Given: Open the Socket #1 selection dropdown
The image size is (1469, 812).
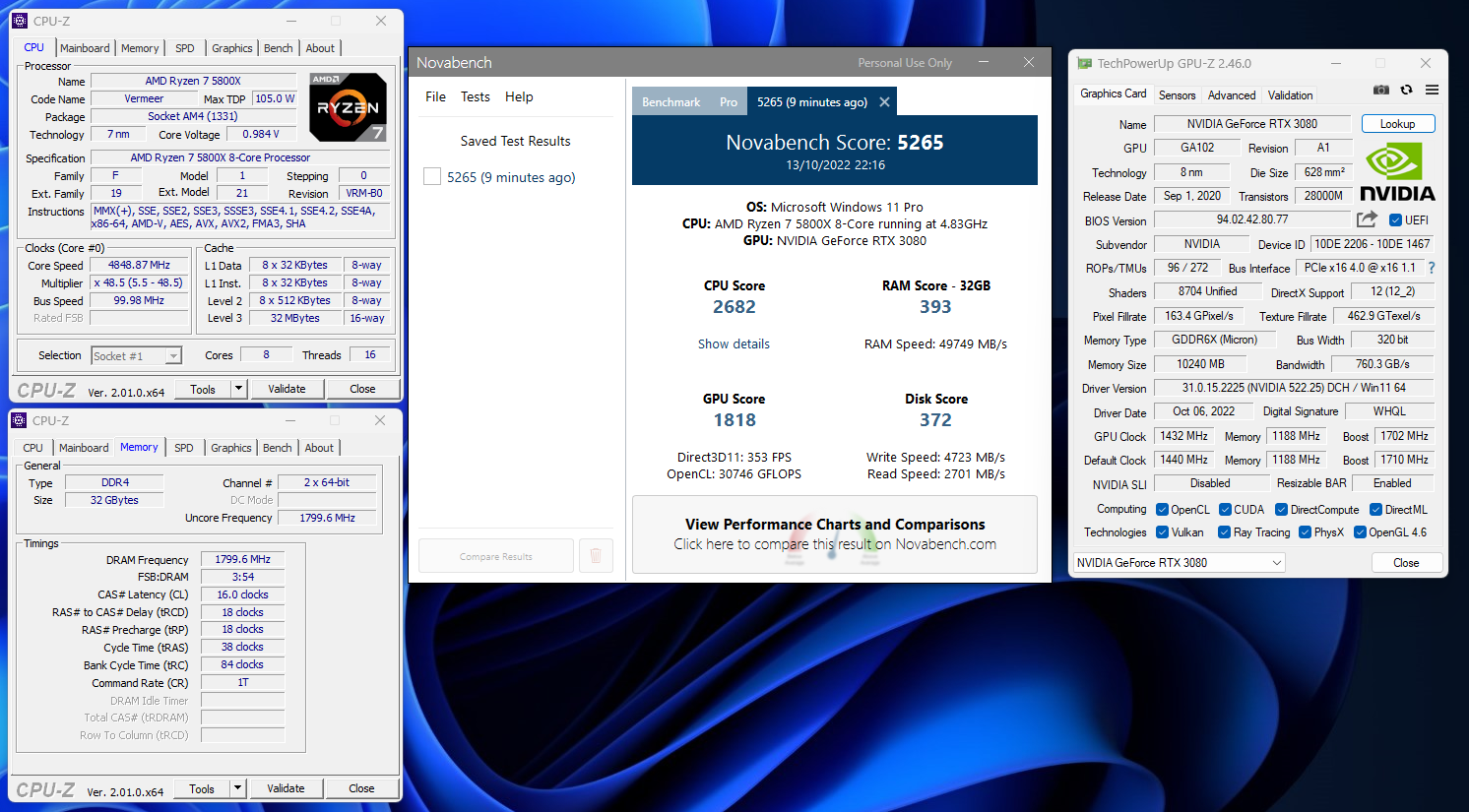Looking at the screenshot, I should (x=137, y=356).
